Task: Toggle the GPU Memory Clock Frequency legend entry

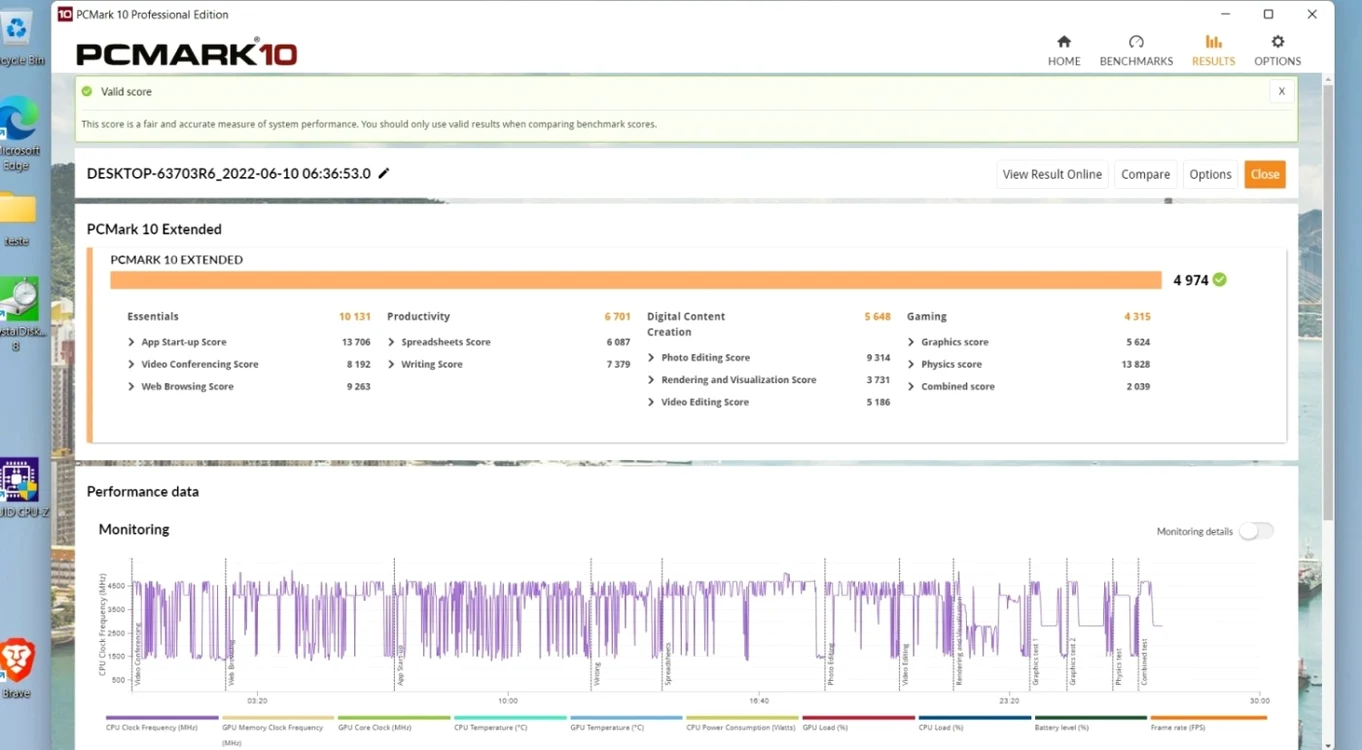Action: [x=278, y=730]
